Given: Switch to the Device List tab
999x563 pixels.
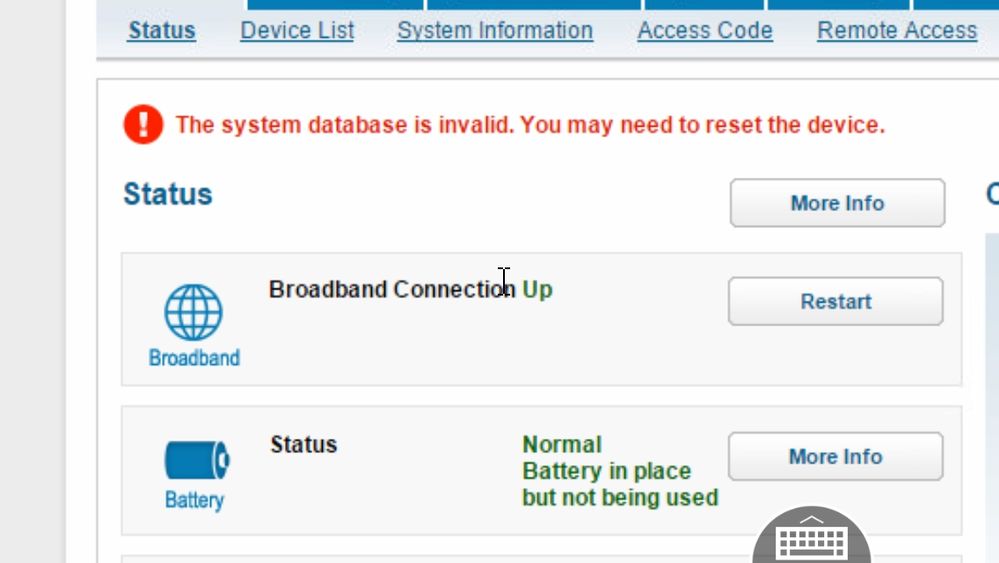Looking at the screenshot, I should coord(297,31).
